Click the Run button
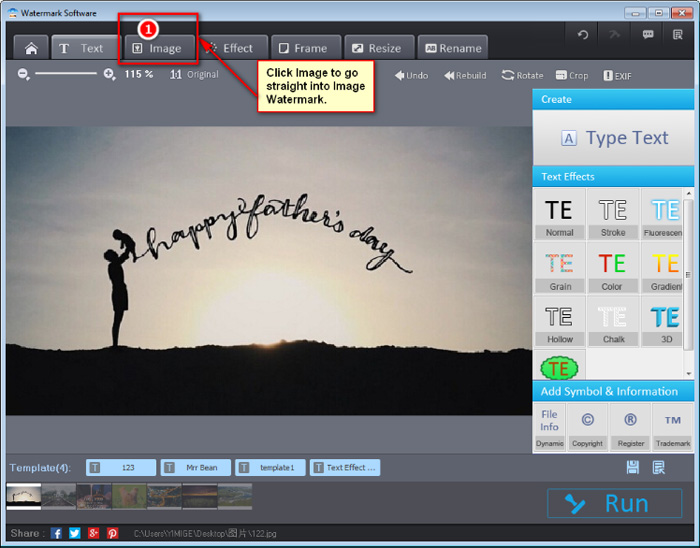 (615, 503)
